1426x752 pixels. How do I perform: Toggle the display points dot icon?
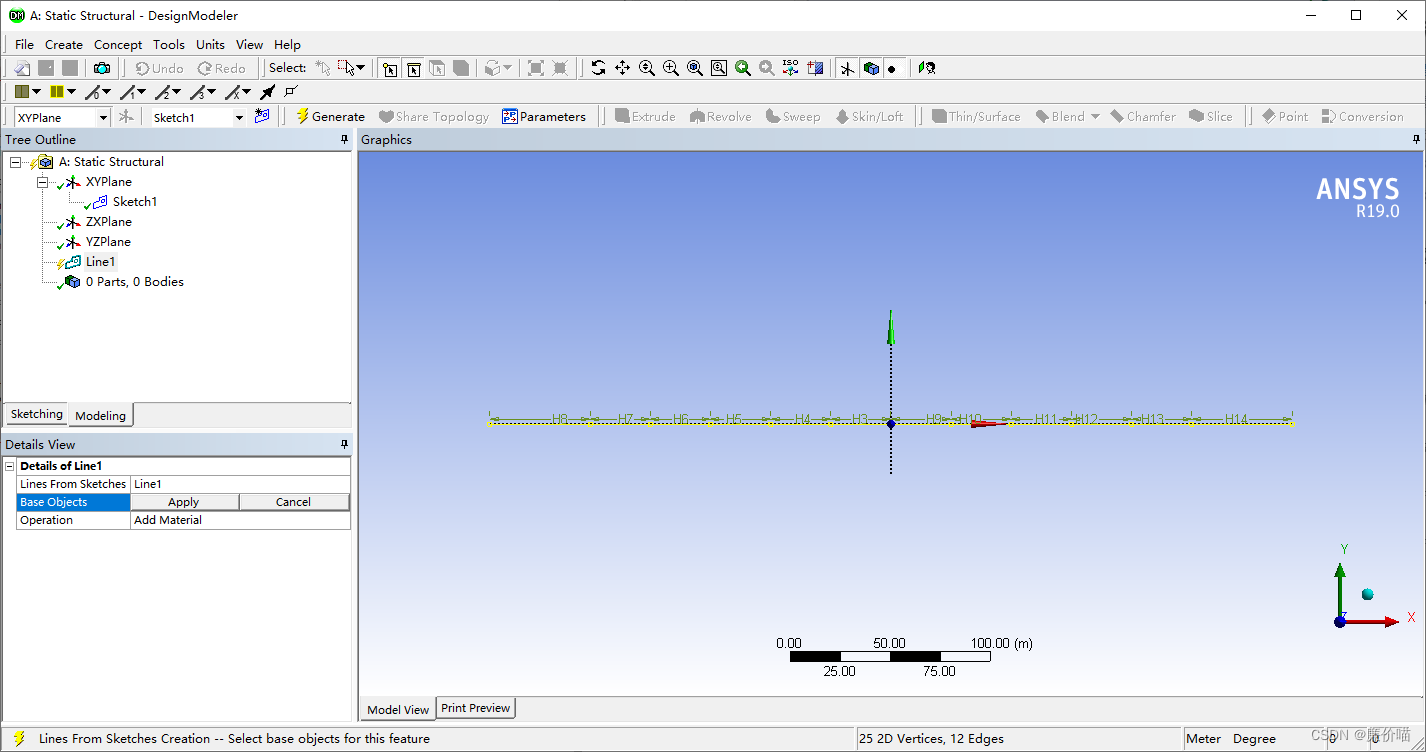coord(892,68)
